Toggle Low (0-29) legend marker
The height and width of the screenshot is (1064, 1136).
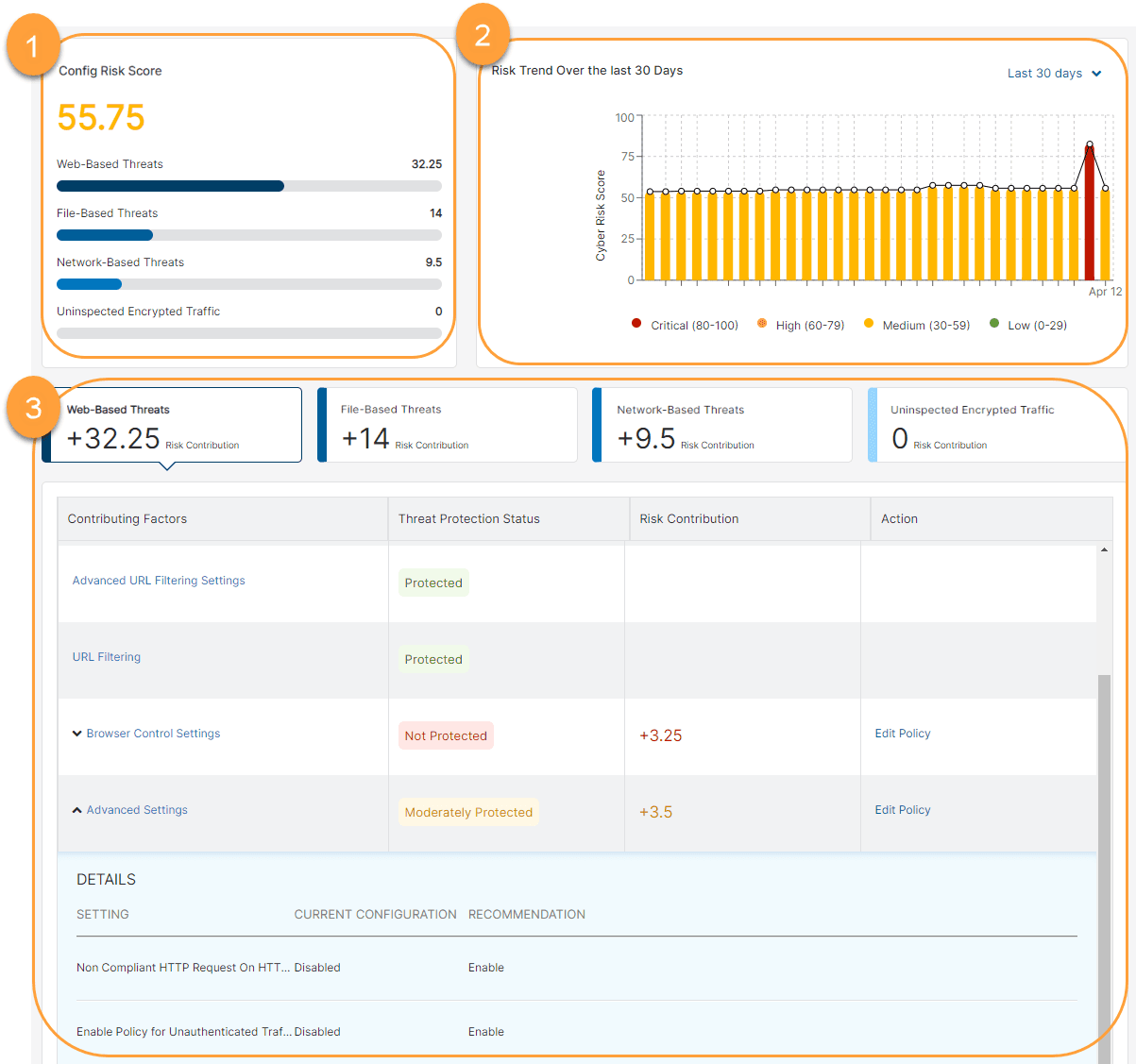click(993, 324)
